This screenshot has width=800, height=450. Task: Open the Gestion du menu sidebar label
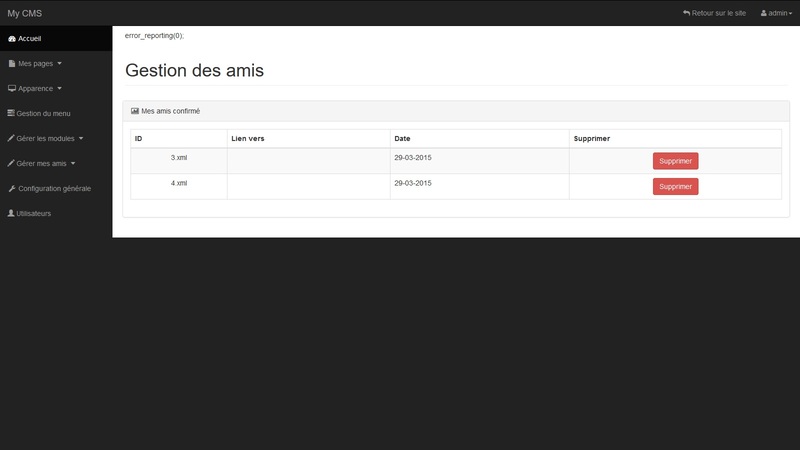pos(43,113)
